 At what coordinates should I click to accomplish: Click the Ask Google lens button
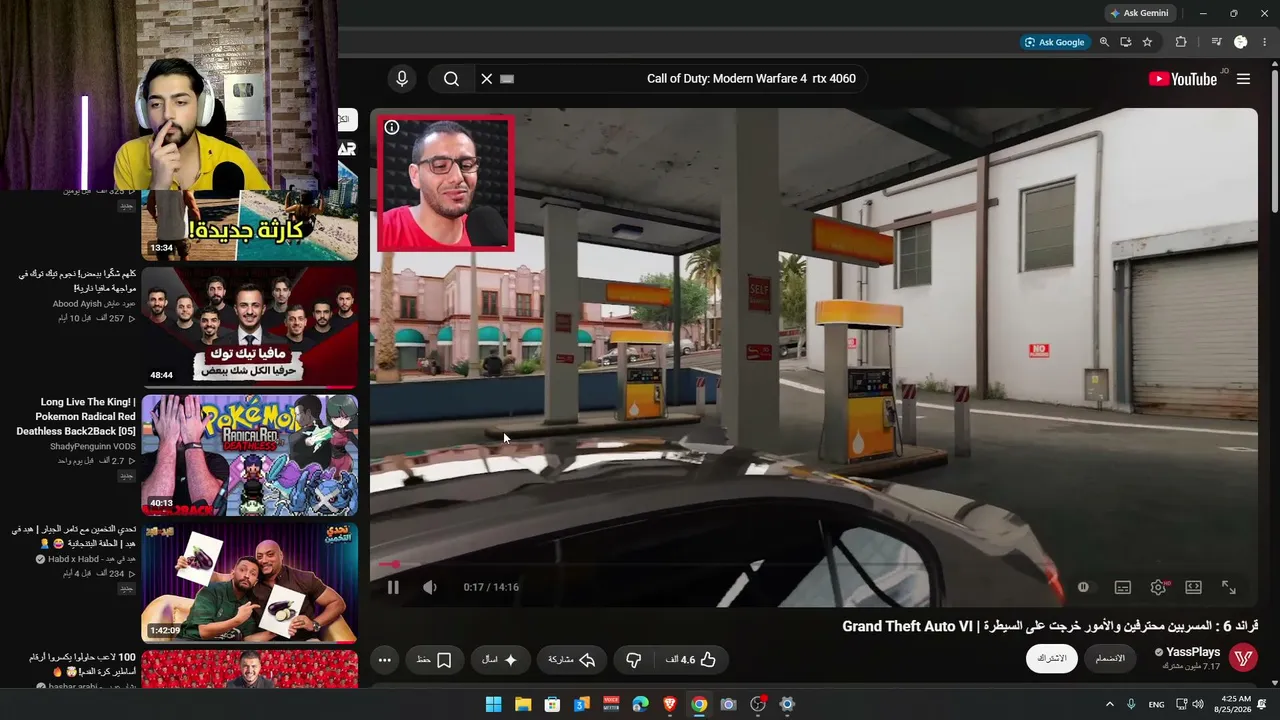pos(1054,42)
